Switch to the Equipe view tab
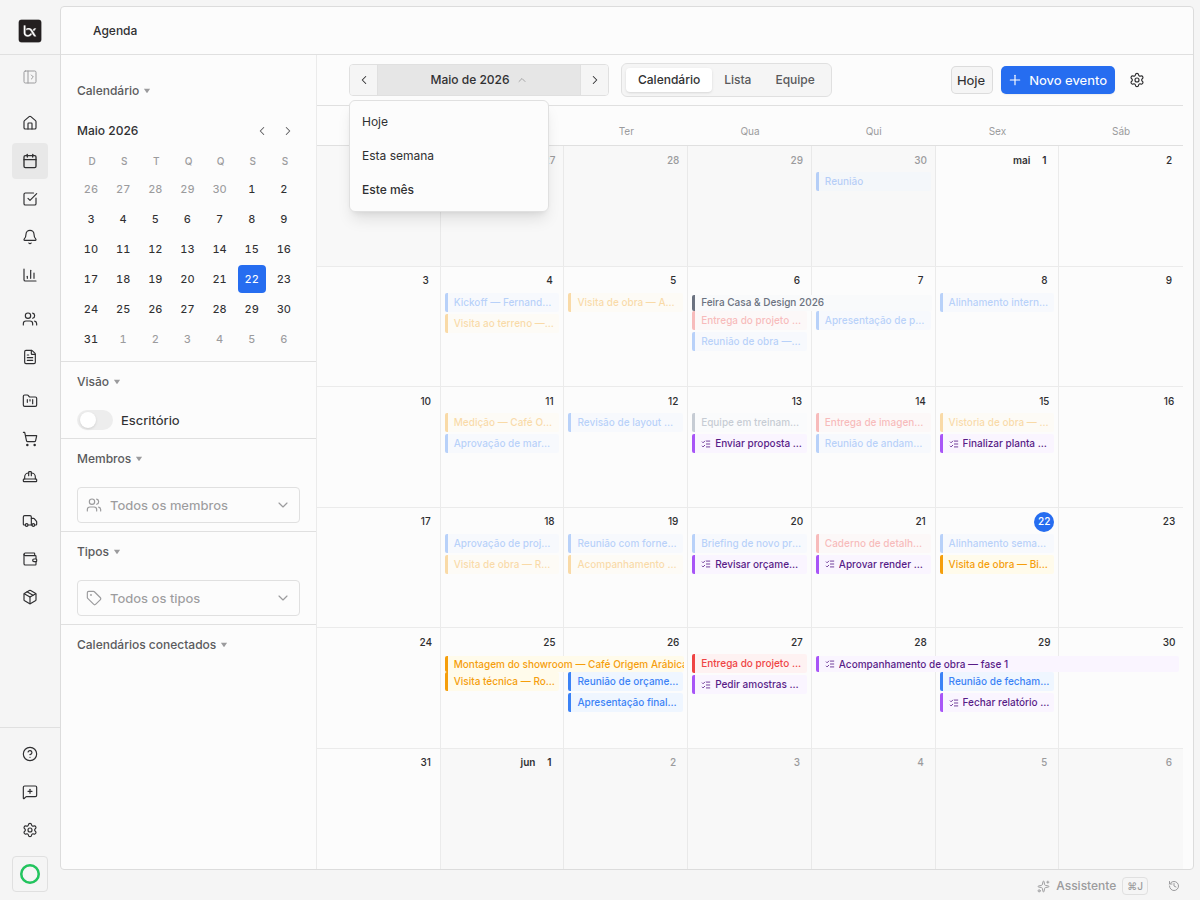 795,80
